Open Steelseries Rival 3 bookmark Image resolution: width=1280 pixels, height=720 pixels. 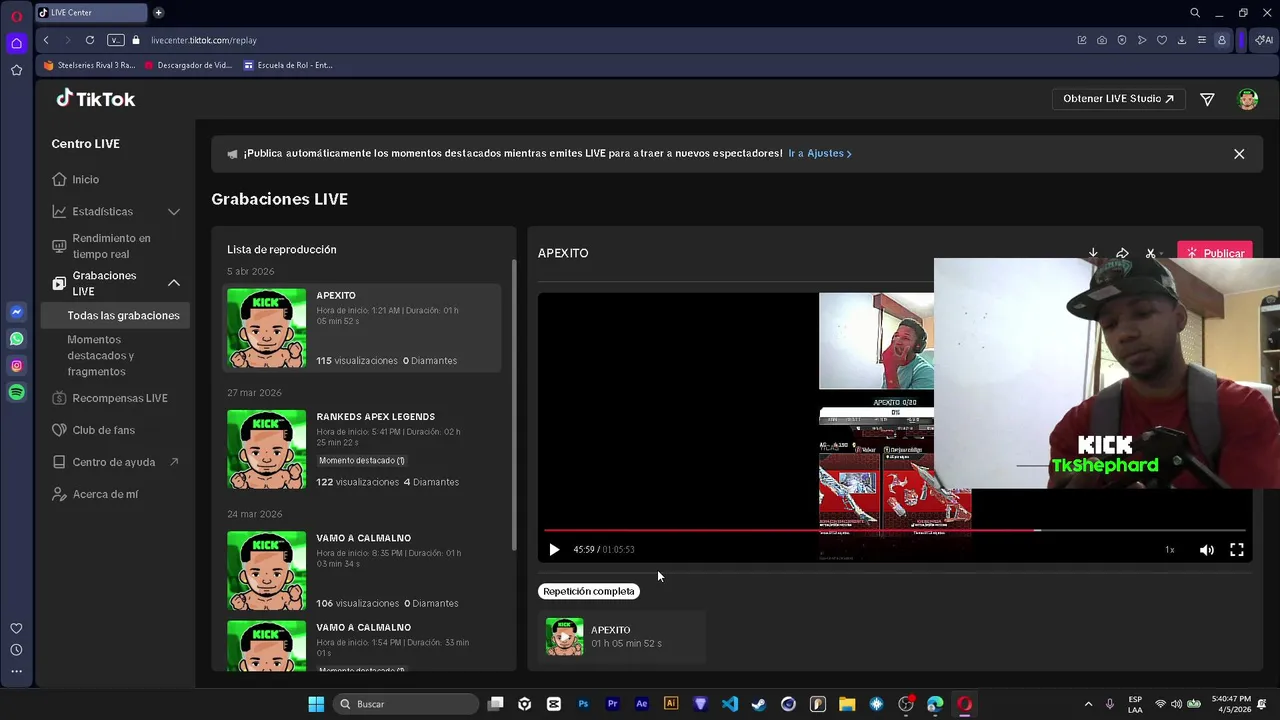[89, 65]
